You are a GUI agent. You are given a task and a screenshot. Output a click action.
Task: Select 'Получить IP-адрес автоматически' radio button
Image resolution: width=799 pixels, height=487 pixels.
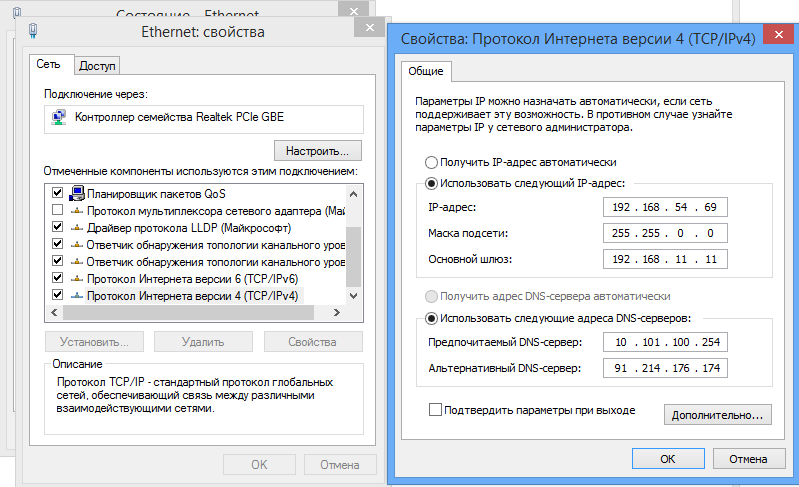click(431, 161)
